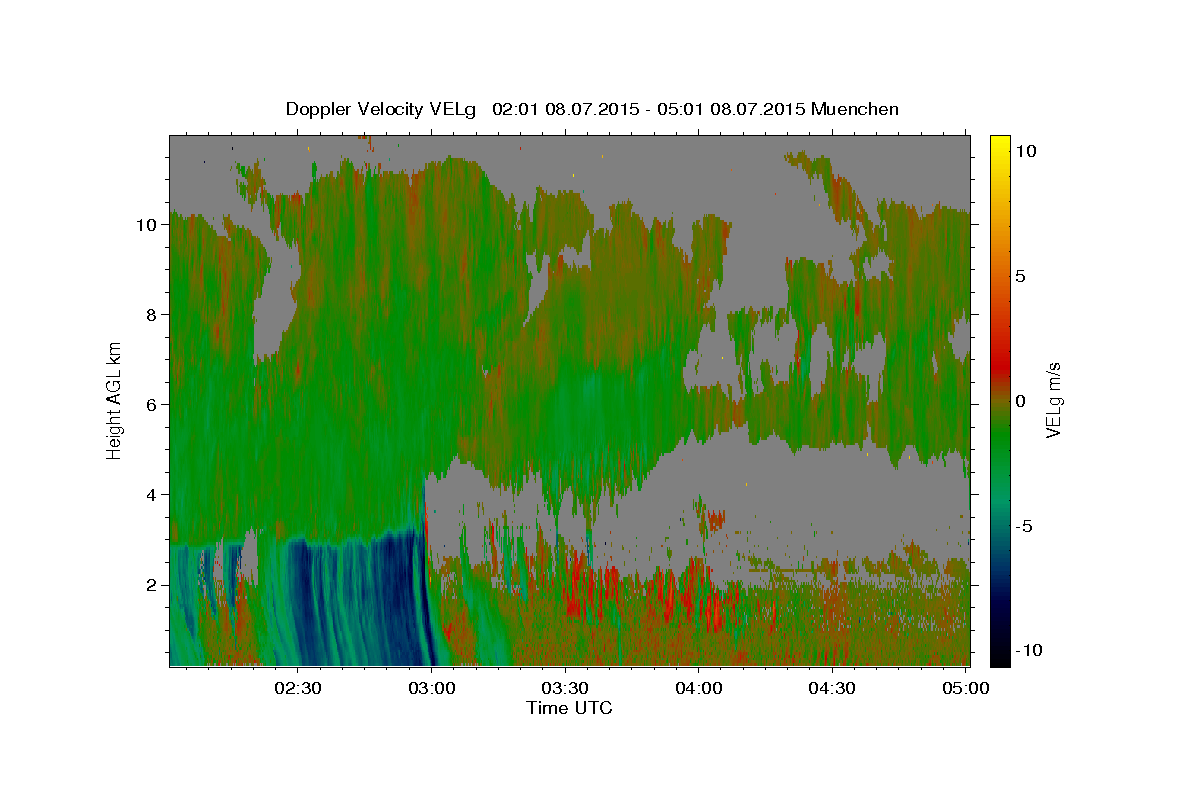1200x800 pixels.
Task: Click the 'Time UTC' axis label
Action: 569,708
